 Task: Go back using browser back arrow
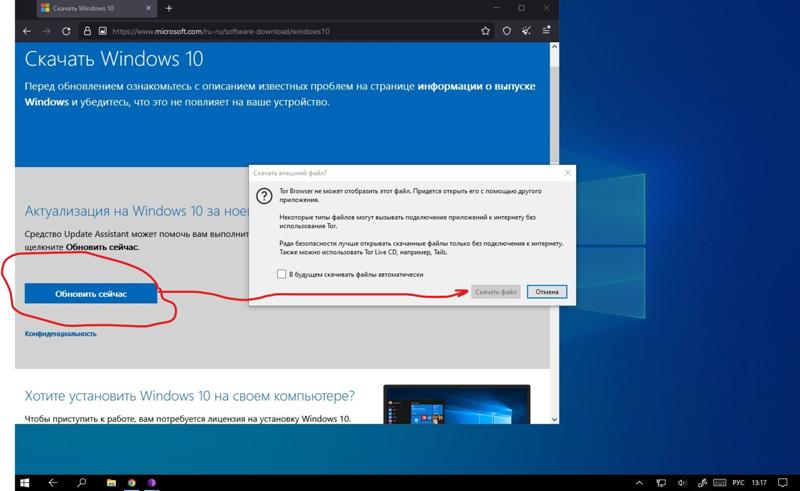27,31
